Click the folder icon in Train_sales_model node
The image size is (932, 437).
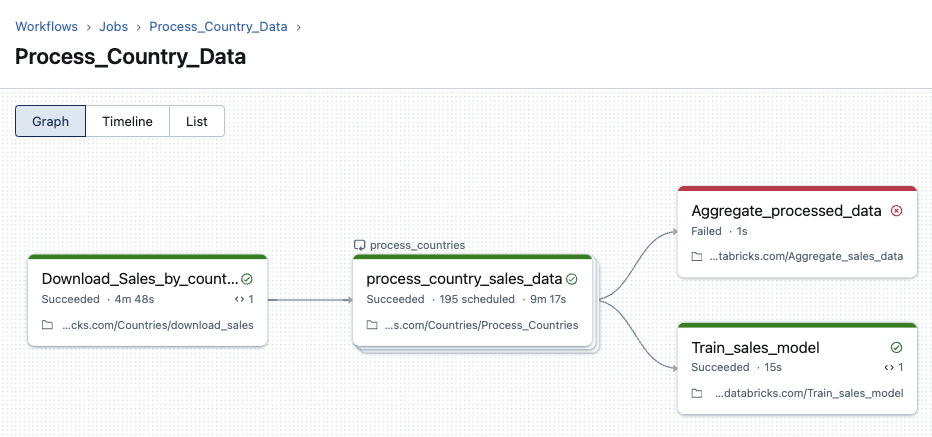click(x=697, y=394)
